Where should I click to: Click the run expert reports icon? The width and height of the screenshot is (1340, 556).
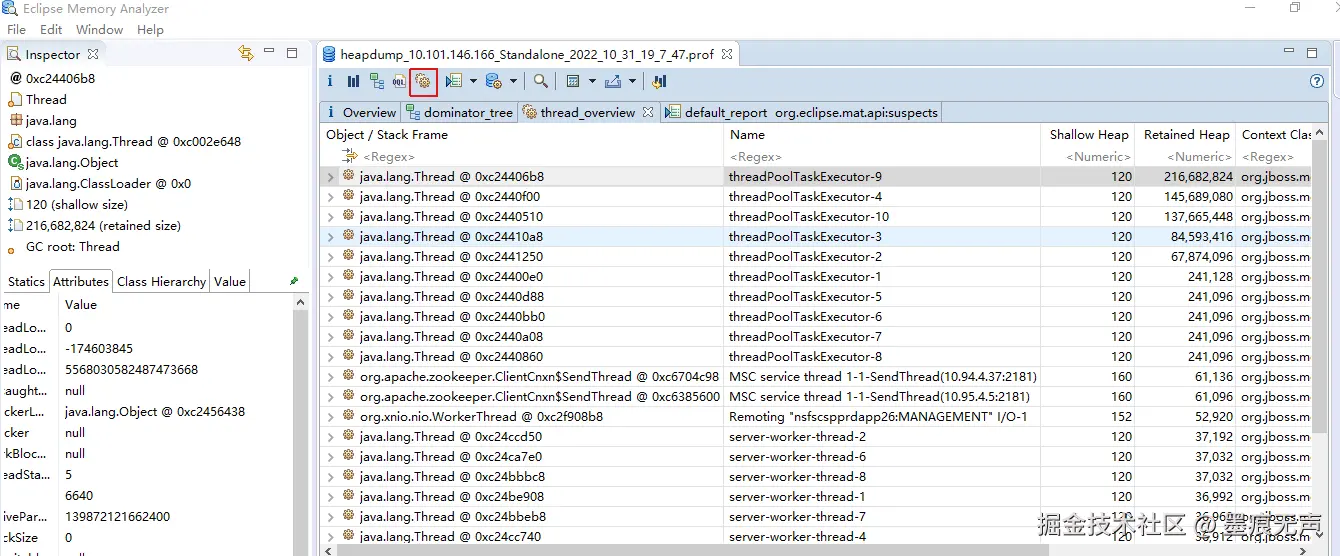453,81
